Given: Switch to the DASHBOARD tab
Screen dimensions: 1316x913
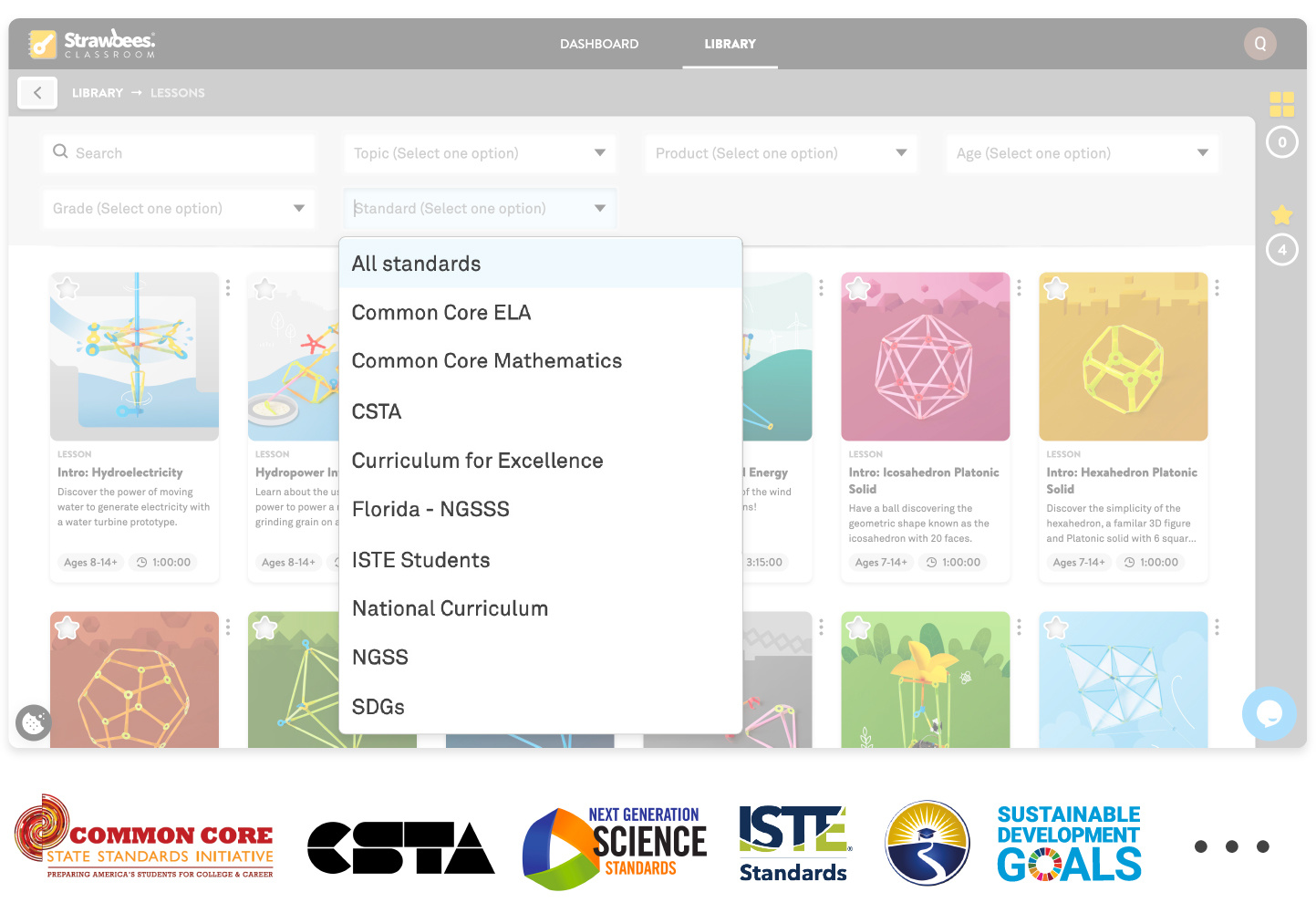Looking at the screenshot, I should 599,43.
